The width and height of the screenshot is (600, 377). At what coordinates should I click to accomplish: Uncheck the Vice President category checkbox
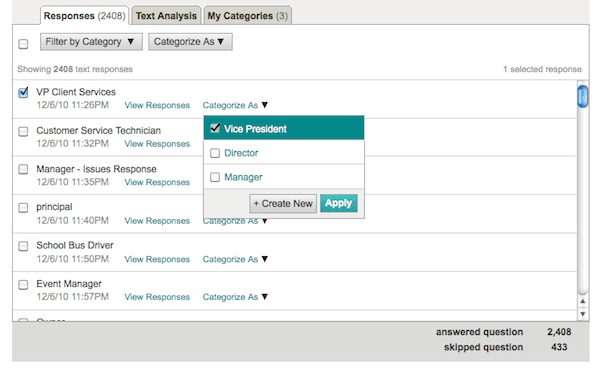pos(215,128)
